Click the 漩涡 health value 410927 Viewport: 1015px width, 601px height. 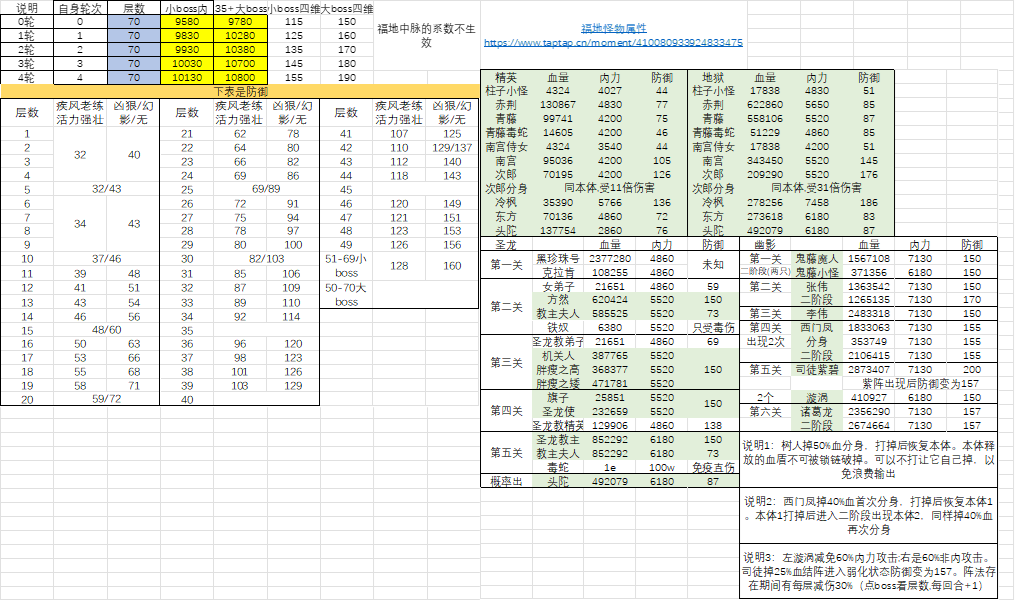pos(869,398)
